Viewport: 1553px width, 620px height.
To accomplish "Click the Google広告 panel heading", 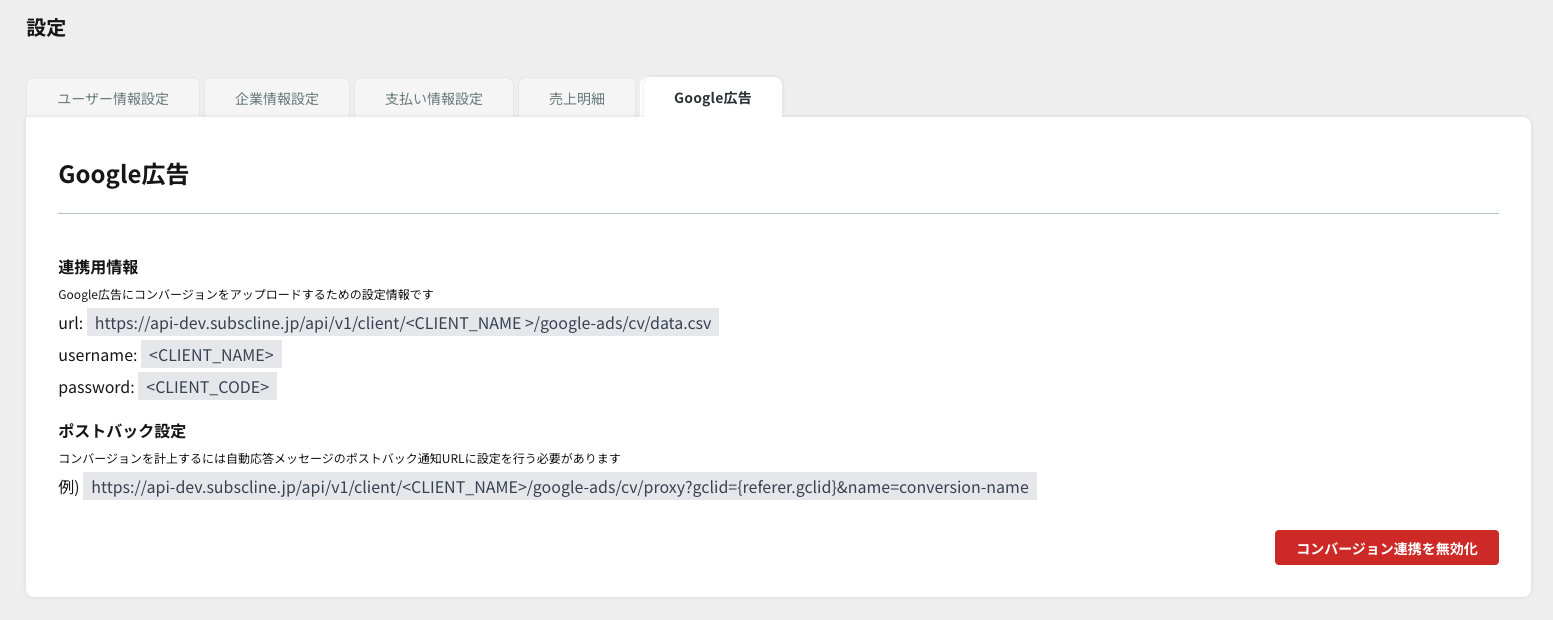I will click(124, 174).
